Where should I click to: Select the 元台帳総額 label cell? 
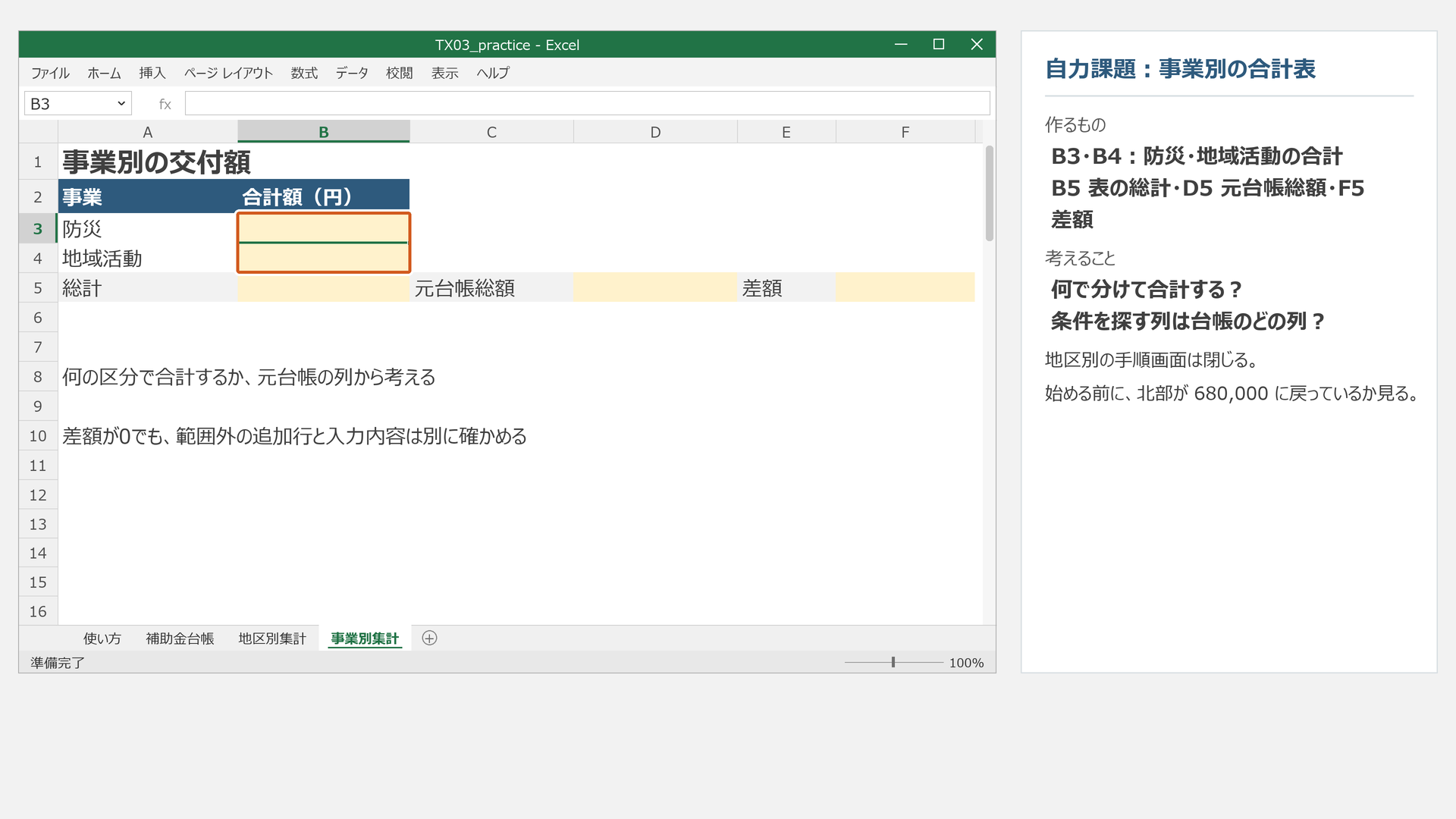point(491,287)
